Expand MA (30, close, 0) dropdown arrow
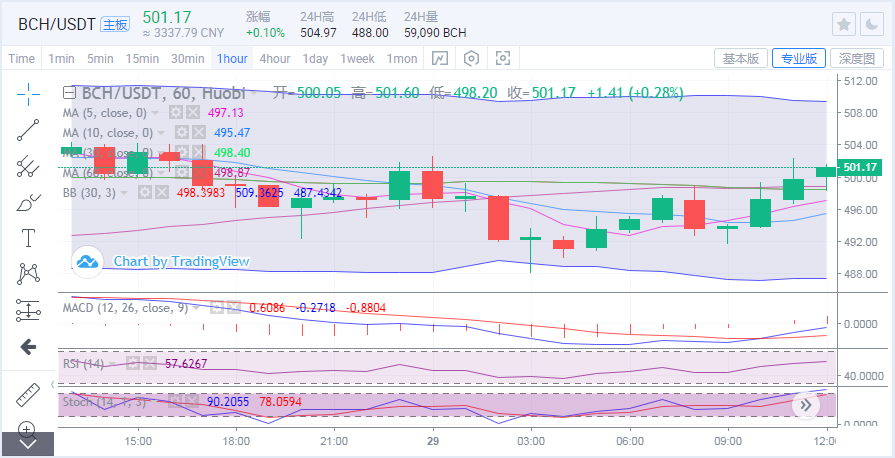The image size is (895, 458). (x=161, y=153)
